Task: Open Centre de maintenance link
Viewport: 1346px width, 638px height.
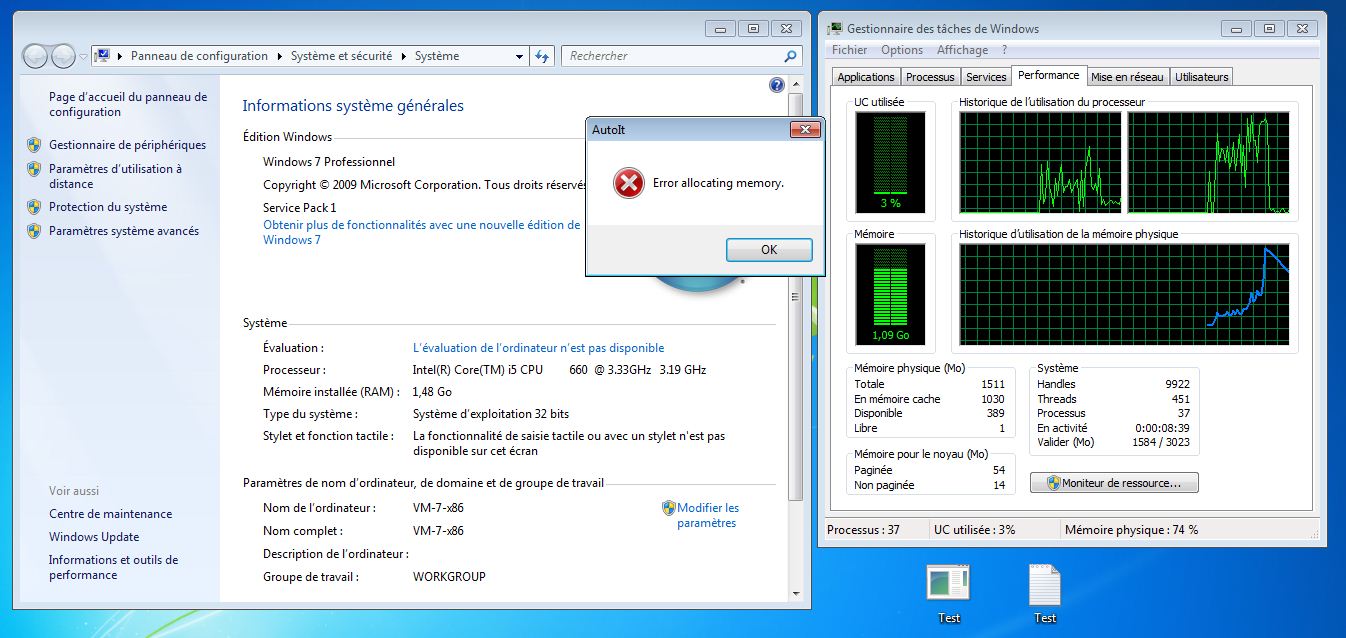Action: 110,514
